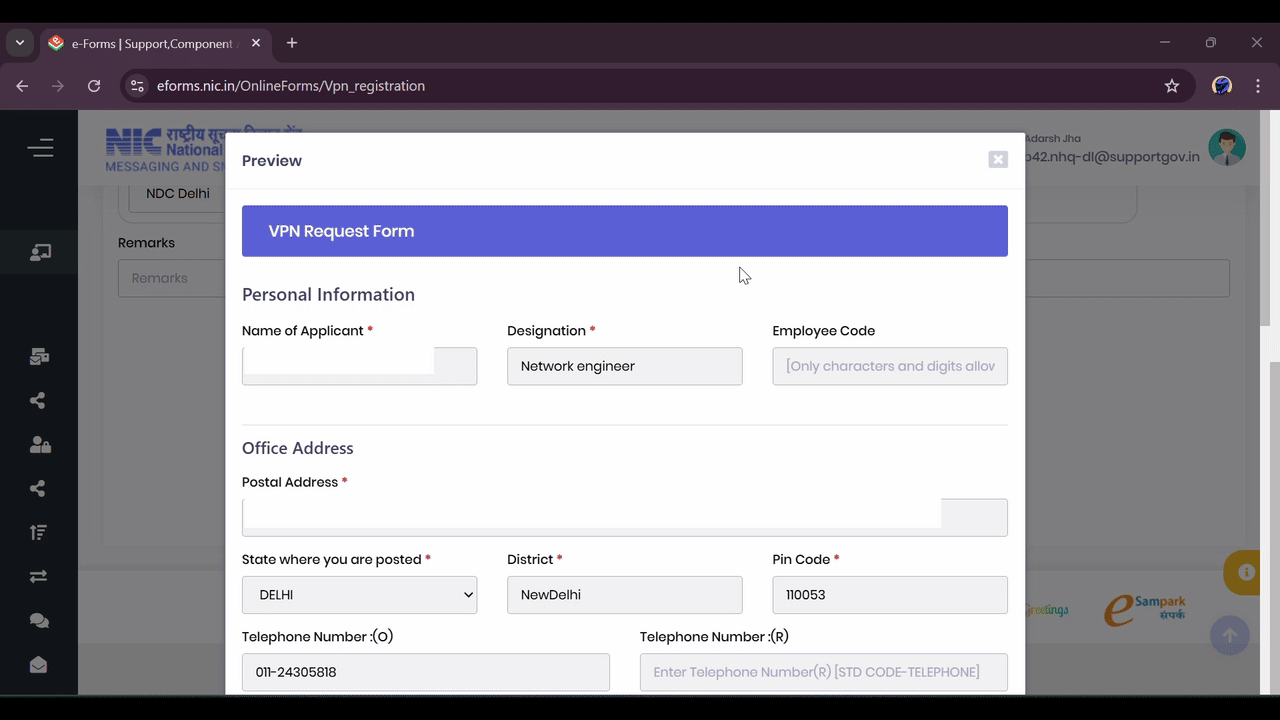1280x720 pixels.
Task: Open the hamburger navigation menu
Action: (40, 147)
